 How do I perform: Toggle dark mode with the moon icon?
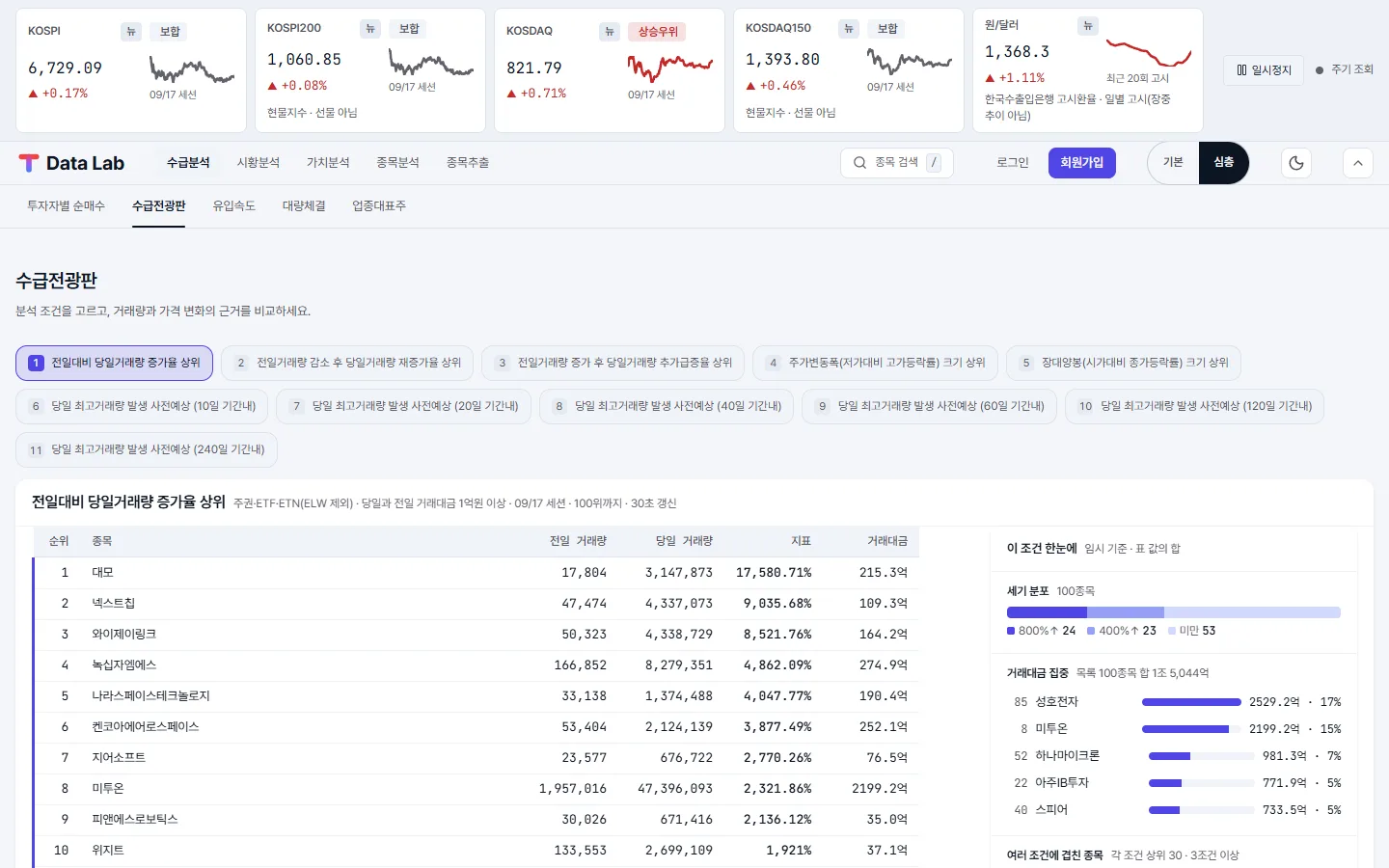1296,163
